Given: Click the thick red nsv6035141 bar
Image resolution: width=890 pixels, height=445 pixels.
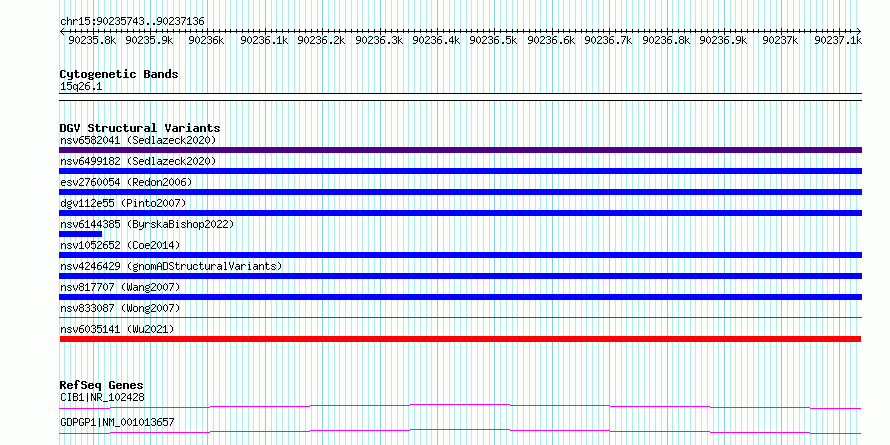Looking at the screenshot, I should pos(460,339).
